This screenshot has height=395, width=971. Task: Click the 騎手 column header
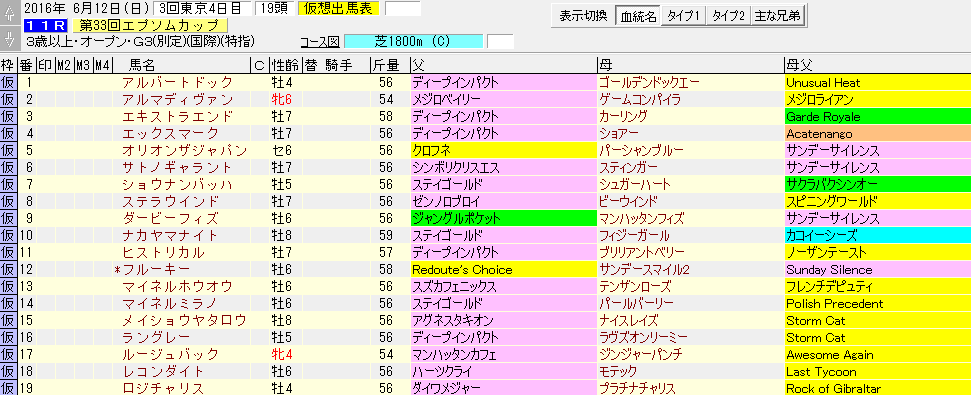pyautogui.click(x=339, y=65)
